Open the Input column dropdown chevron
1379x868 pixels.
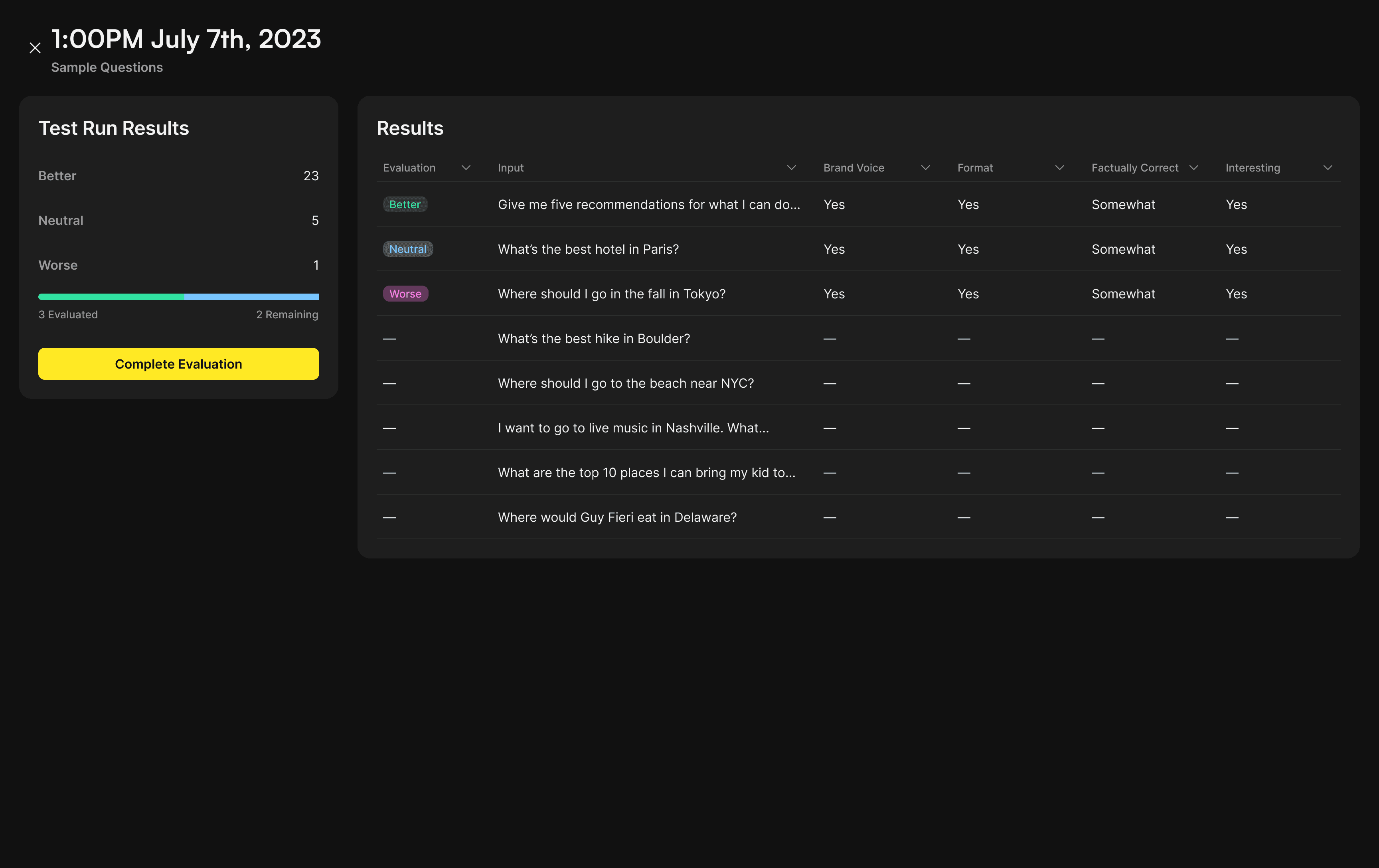tap(791, 168)
